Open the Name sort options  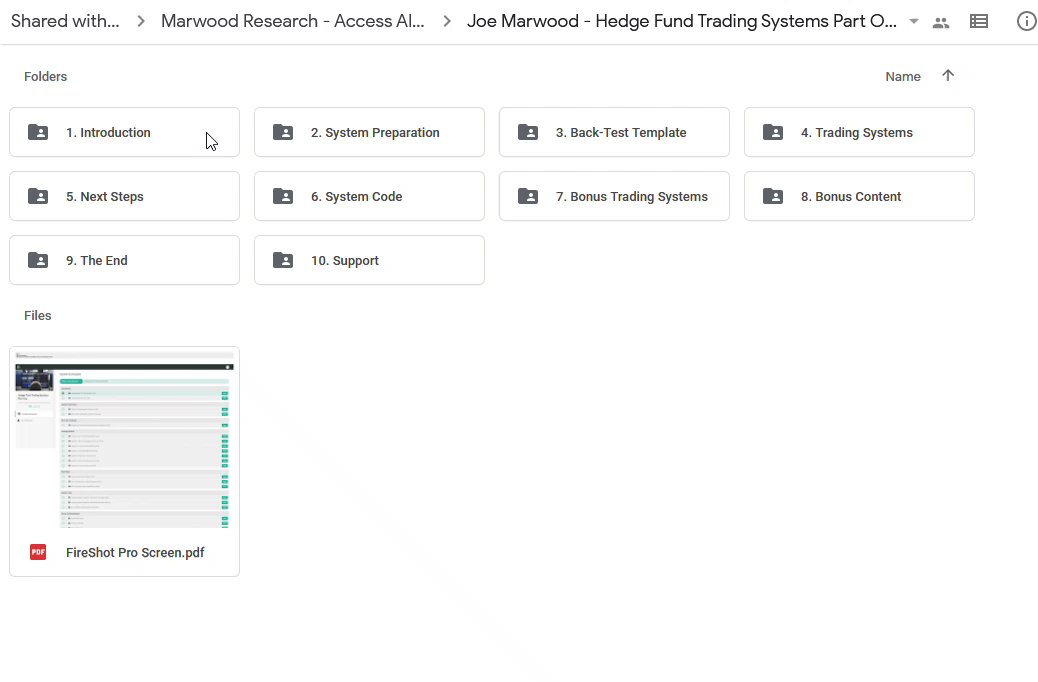pyautogui.click(x=902, y=76)
